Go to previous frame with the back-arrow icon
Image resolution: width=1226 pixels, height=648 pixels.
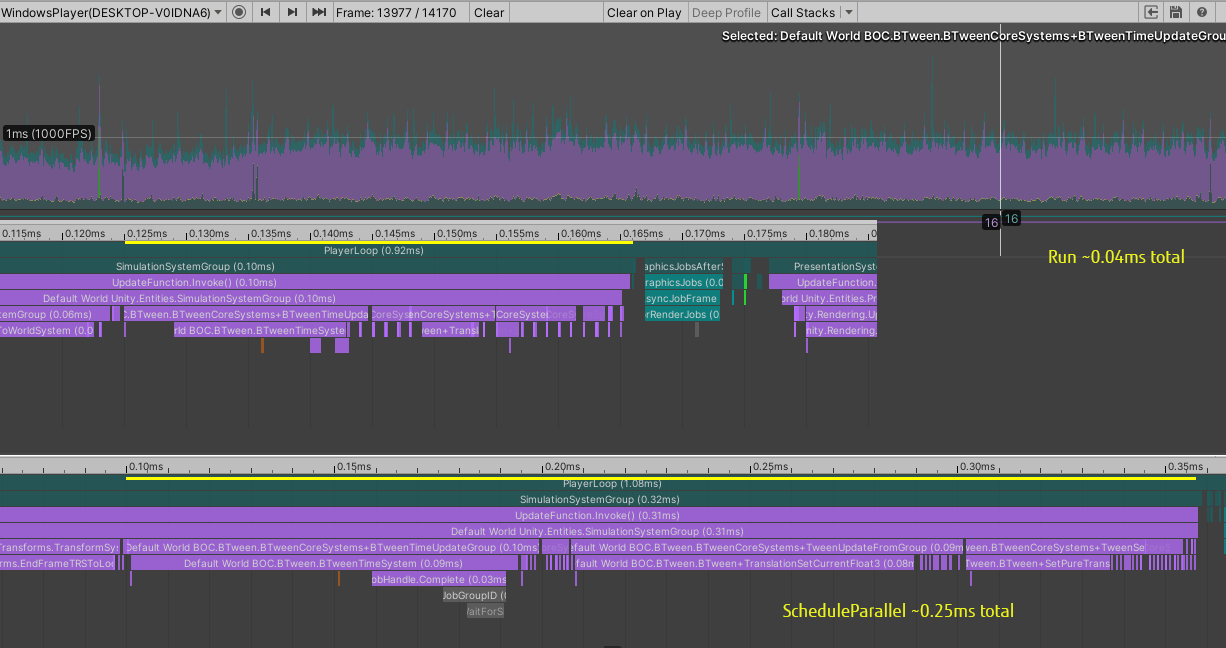pos(291,12)
